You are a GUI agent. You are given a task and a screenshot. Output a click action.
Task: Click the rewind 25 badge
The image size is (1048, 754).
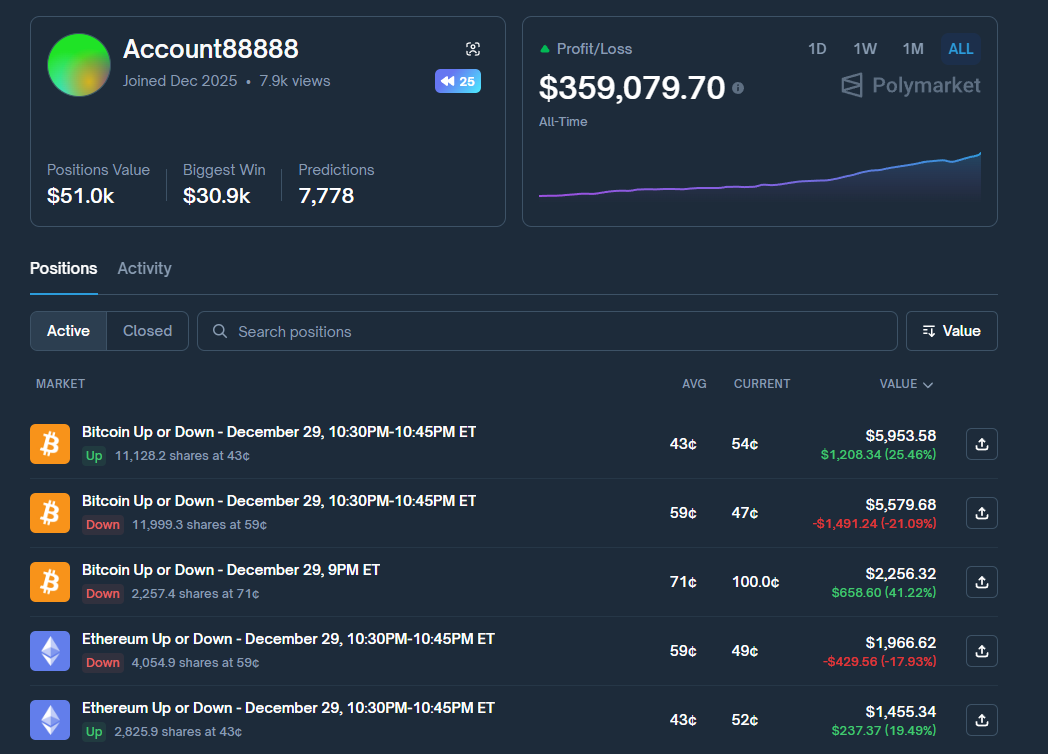457,81
